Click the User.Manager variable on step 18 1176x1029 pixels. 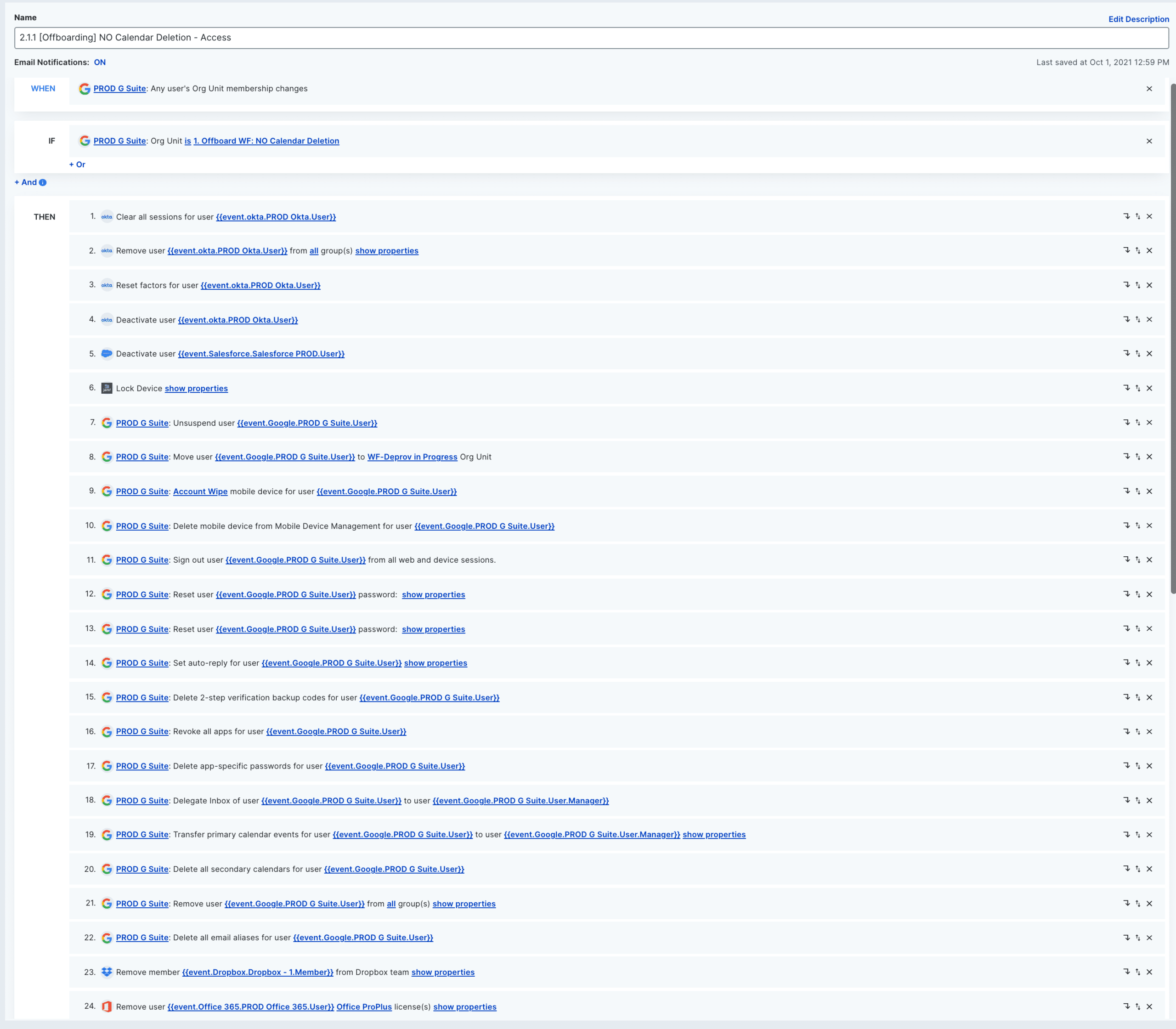pos(521,801)
